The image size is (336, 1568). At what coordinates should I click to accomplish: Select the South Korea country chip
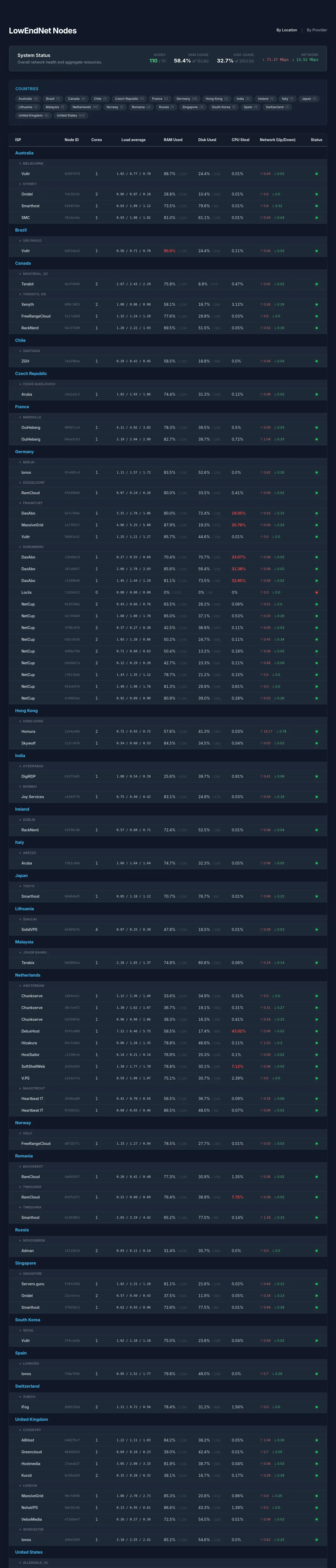point(224,107)
